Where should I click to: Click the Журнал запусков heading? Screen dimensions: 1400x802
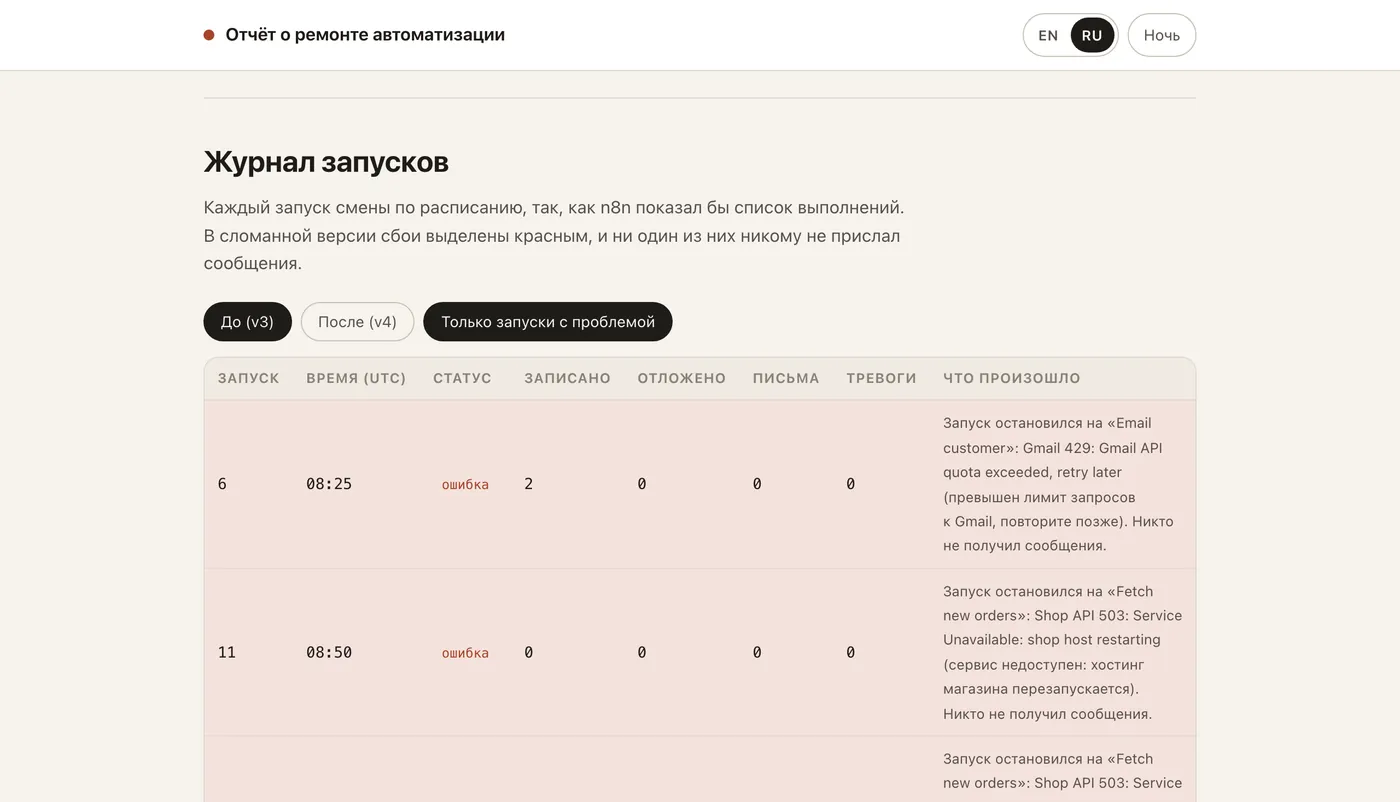[326, 162]
